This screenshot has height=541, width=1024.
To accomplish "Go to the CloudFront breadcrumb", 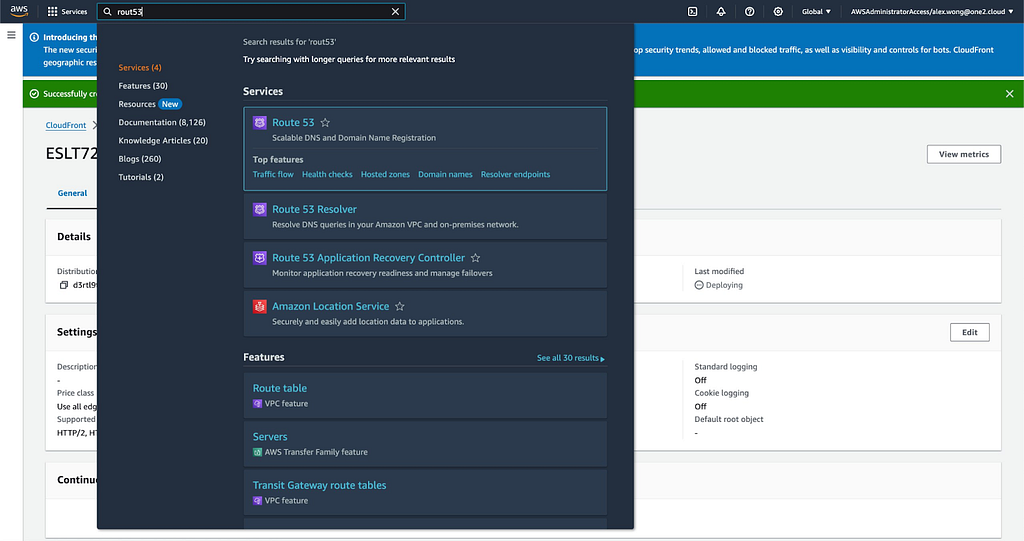I will point(66,125).
